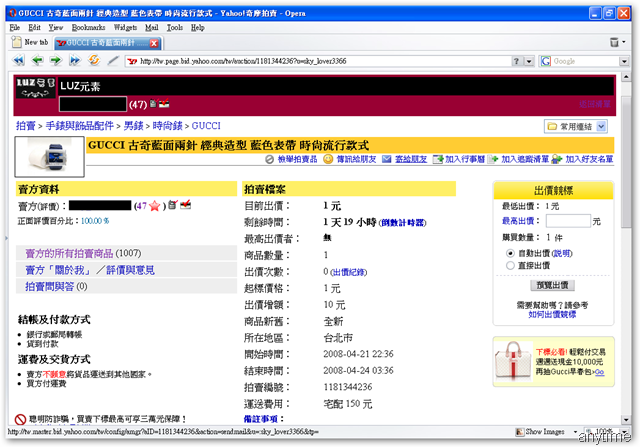This screenshot has height=447, width=640.
Task: Click the envelope send-to-friend icon
Action: click(x=386, y=159)
